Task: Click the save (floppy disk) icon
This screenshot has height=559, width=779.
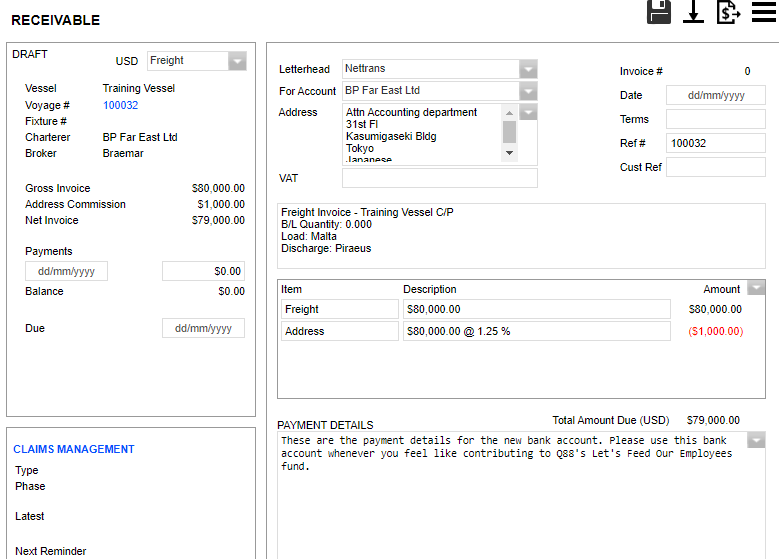Action: [659, 12]
